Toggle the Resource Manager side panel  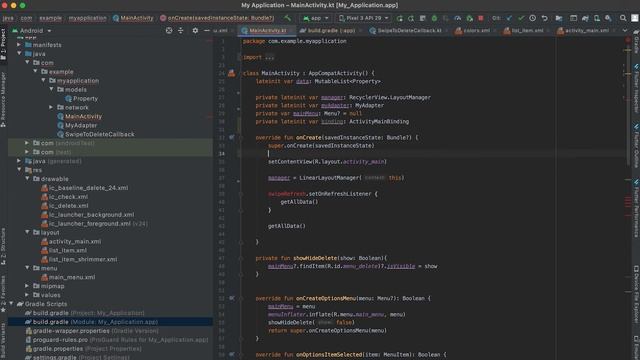3,99
